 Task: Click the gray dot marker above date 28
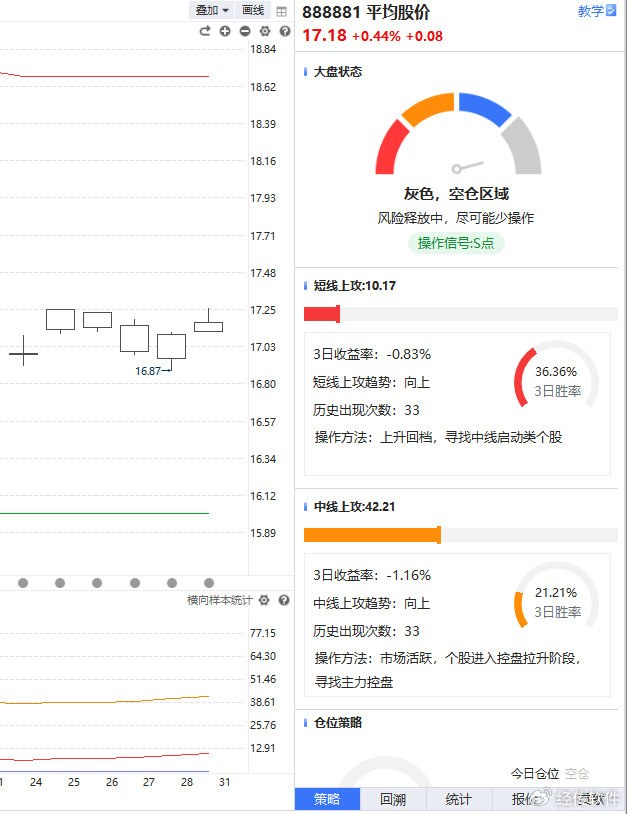(x=172, y=583)
